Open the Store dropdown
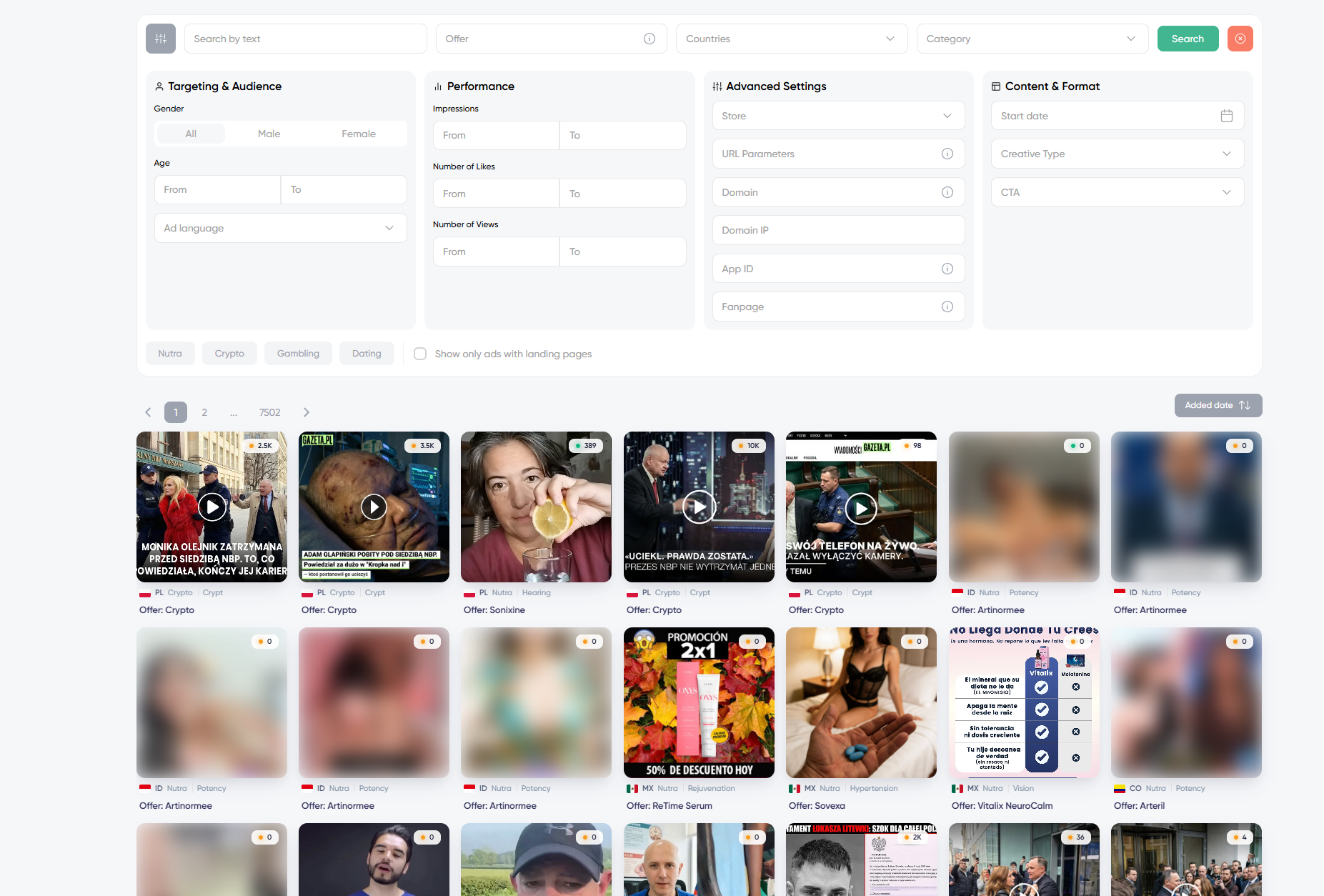The image size is (1324, 896). pos(839,116)
